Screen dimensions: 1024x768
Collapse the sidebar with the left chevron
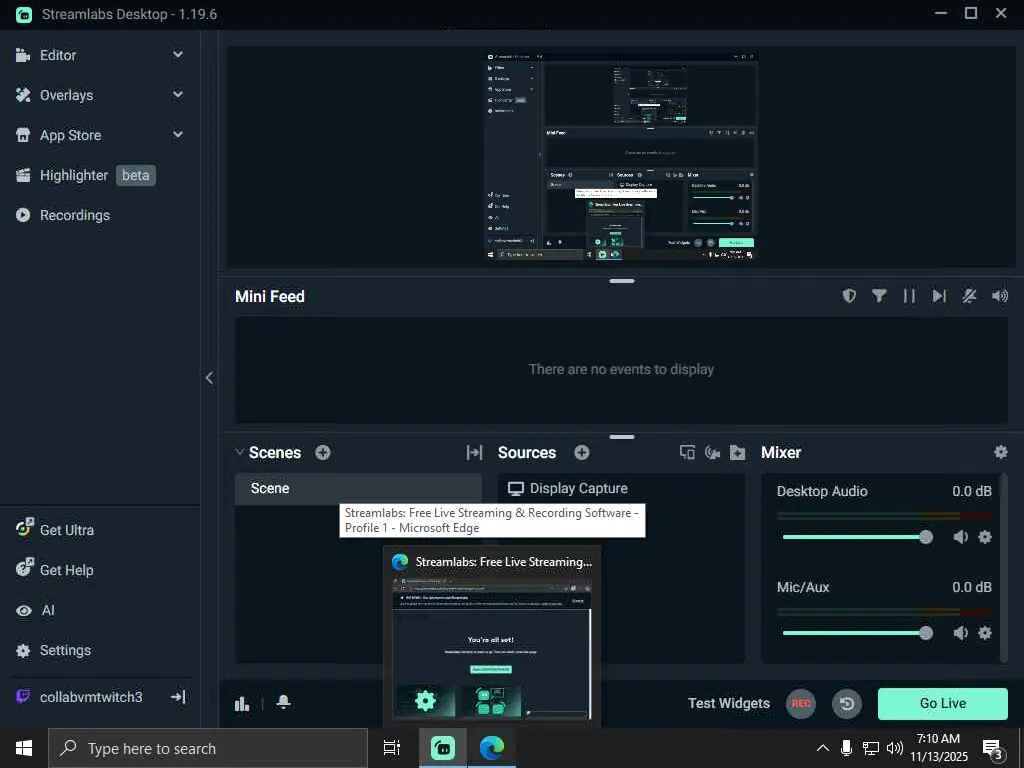[x=209, y=378]
